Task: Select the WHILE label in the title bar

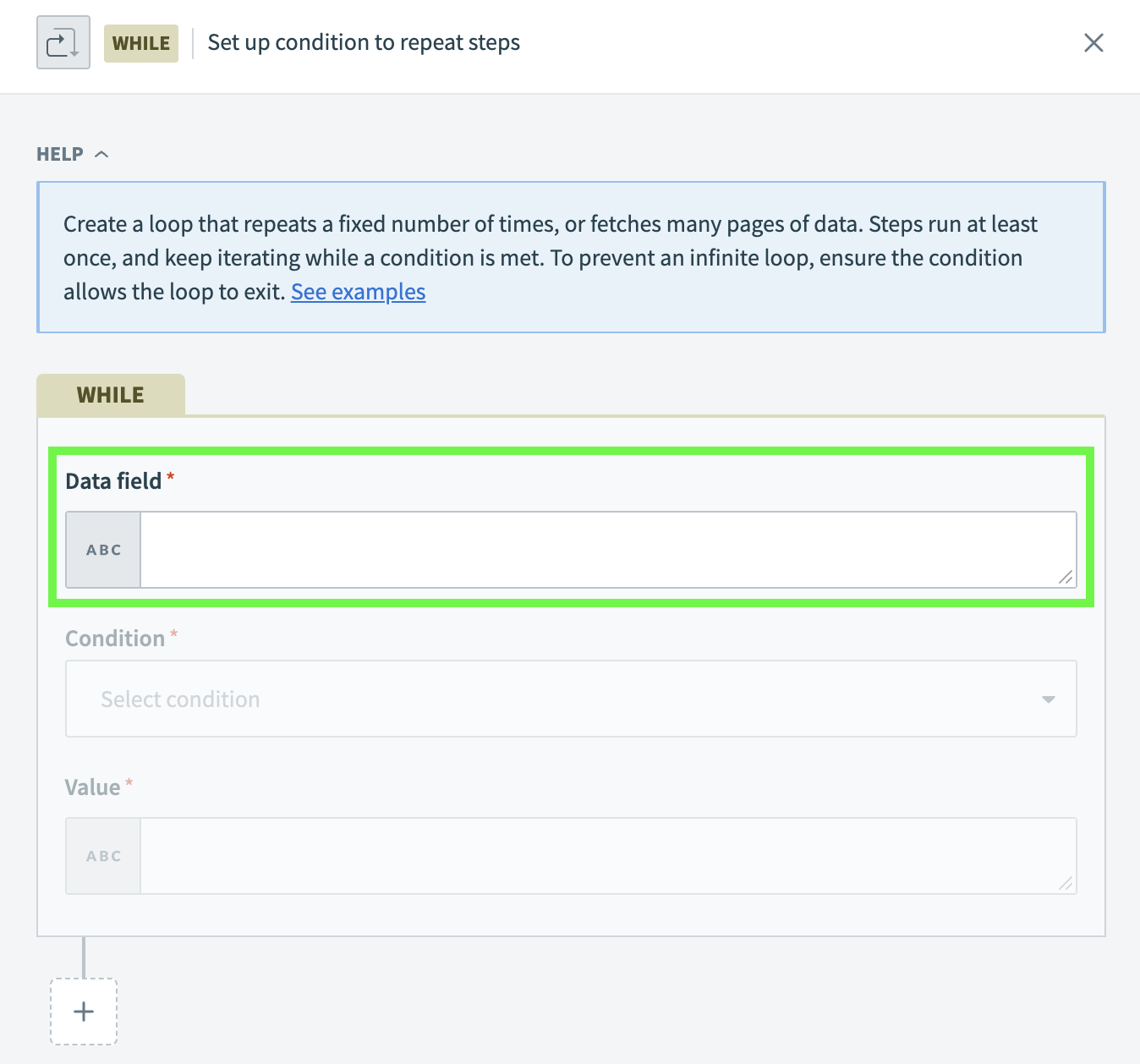Action: 140,43
